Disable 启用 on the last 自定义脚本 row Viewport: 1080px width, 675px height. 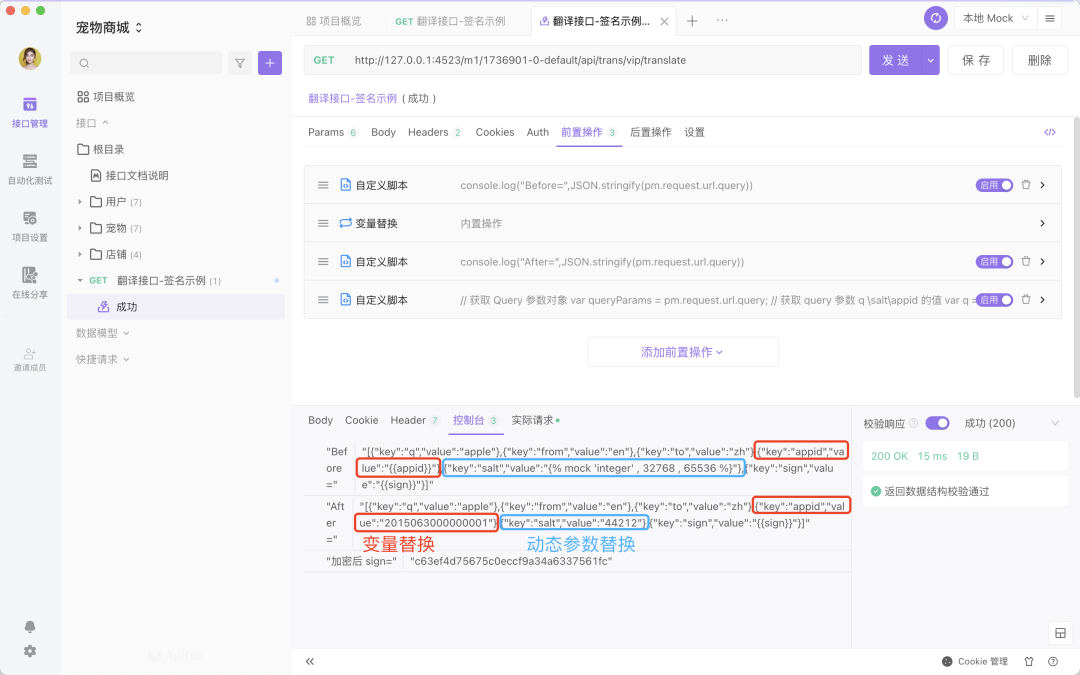pyautogui.click(x=994, y=299)
